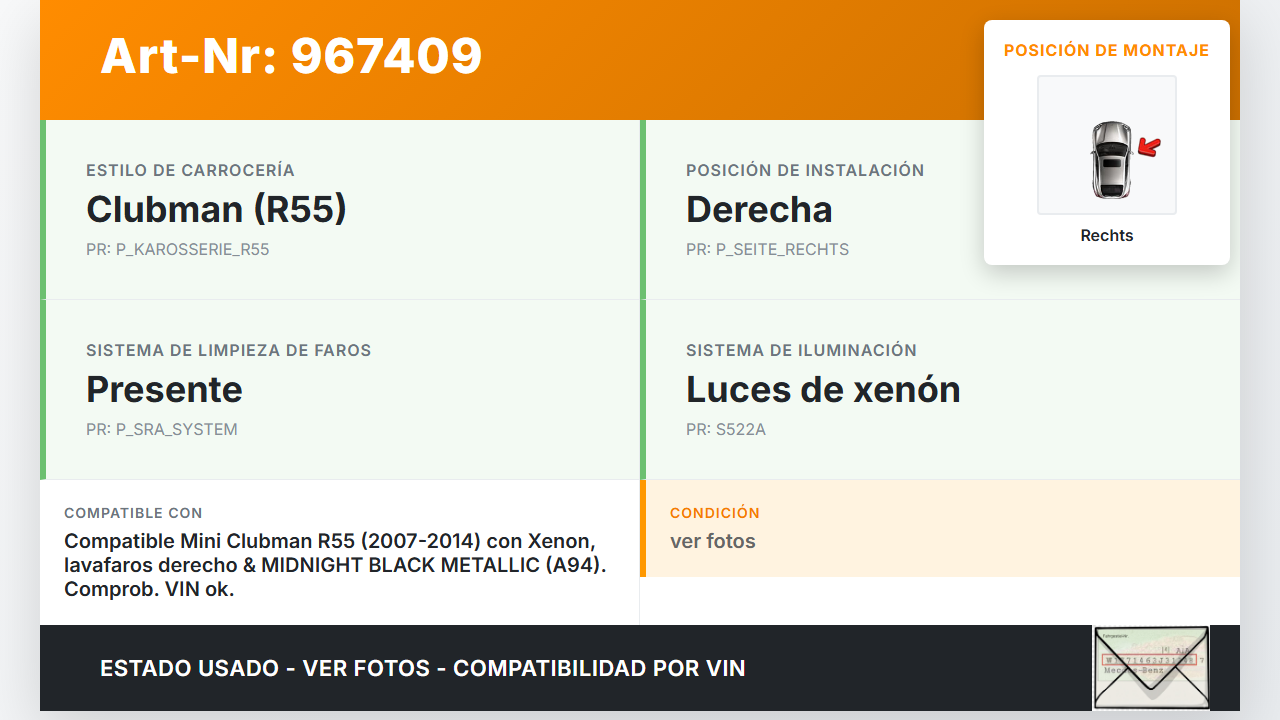
Task: Click the ver fotos condition text
Action: coord(713,541)
